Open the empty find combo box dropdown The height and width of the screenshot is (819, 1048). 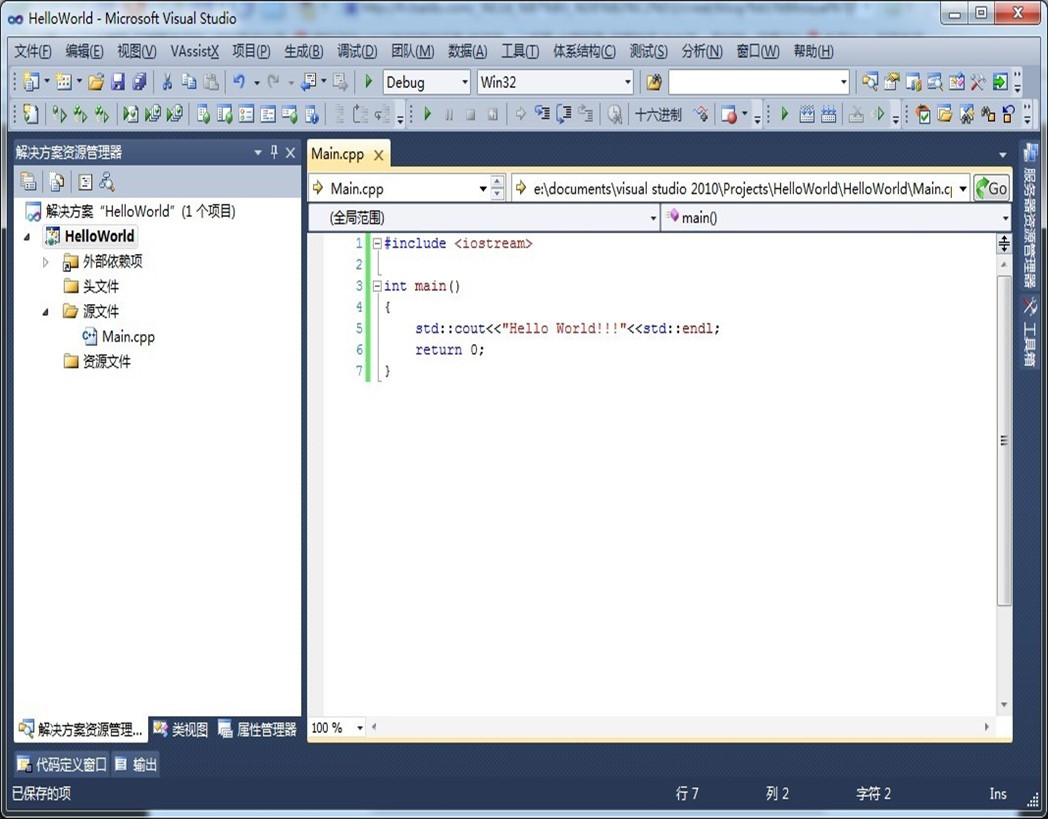pos(843,82)
